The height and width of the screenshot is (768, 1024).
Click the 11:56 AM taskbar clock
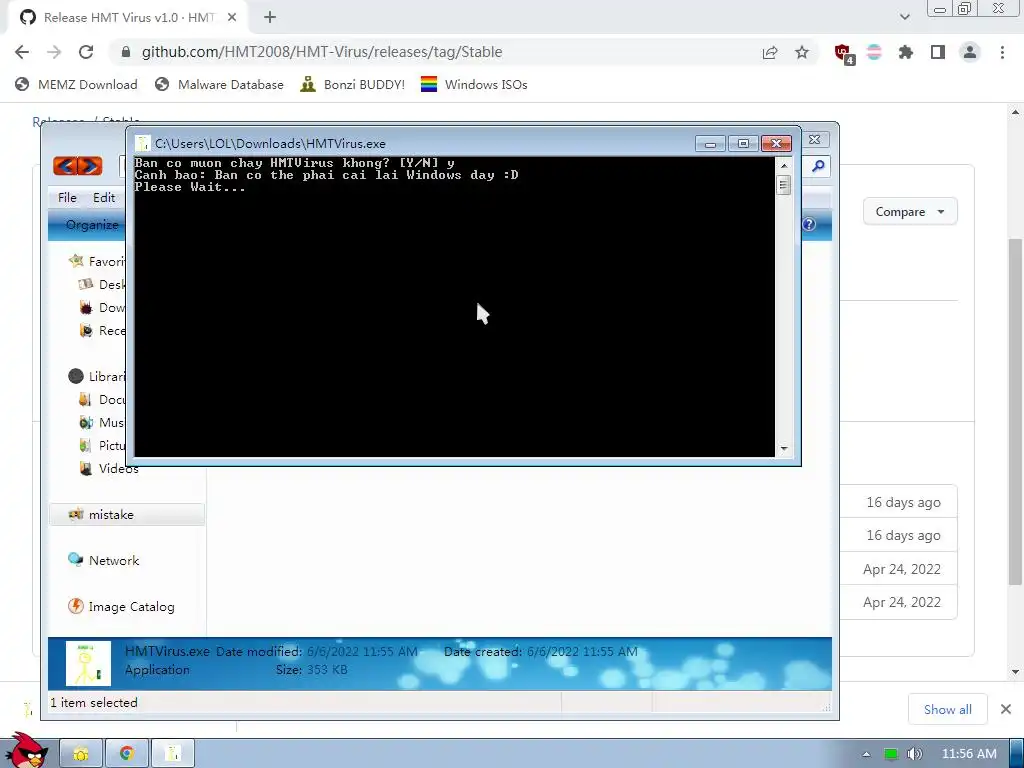pos(969,754)
